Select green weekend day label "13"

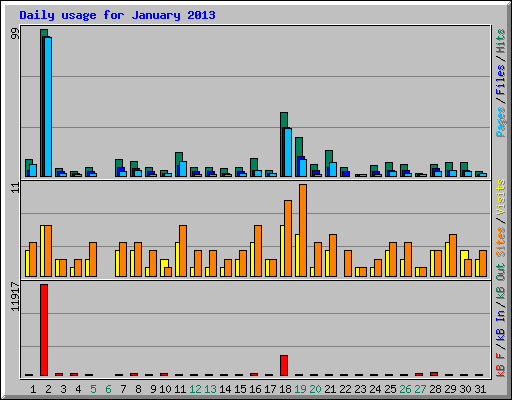210,389
